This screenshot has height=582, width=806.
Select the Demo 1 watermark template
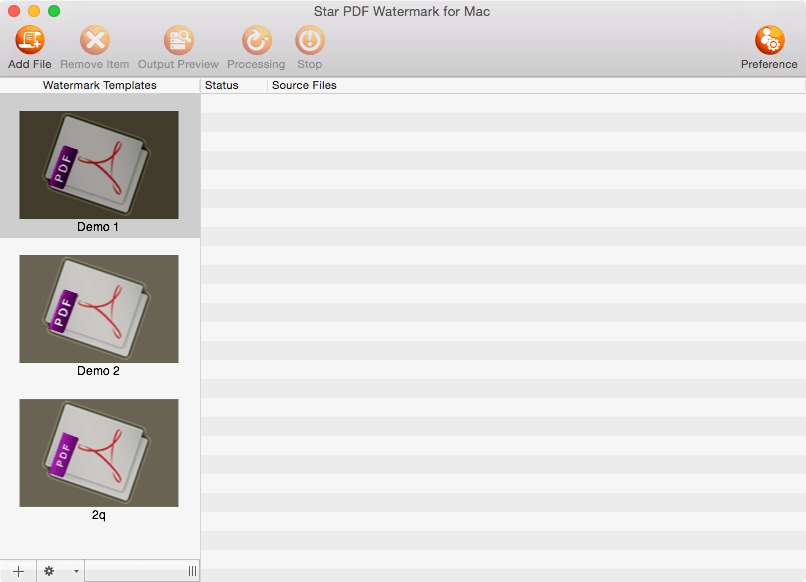coord(98,165)
